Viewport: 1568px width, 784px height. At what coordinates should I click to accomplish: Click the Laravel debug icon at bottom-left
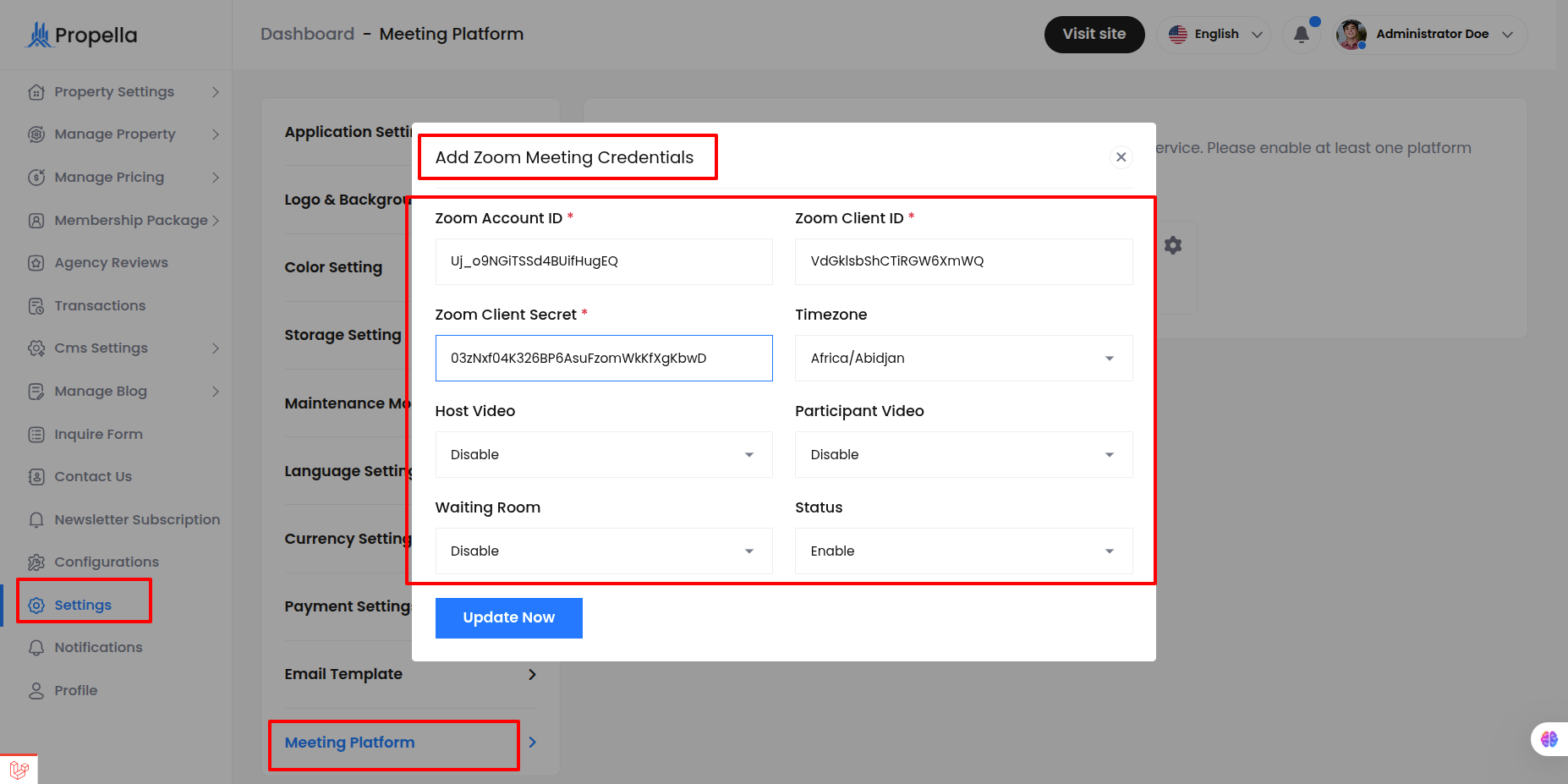tap(19, 770)
